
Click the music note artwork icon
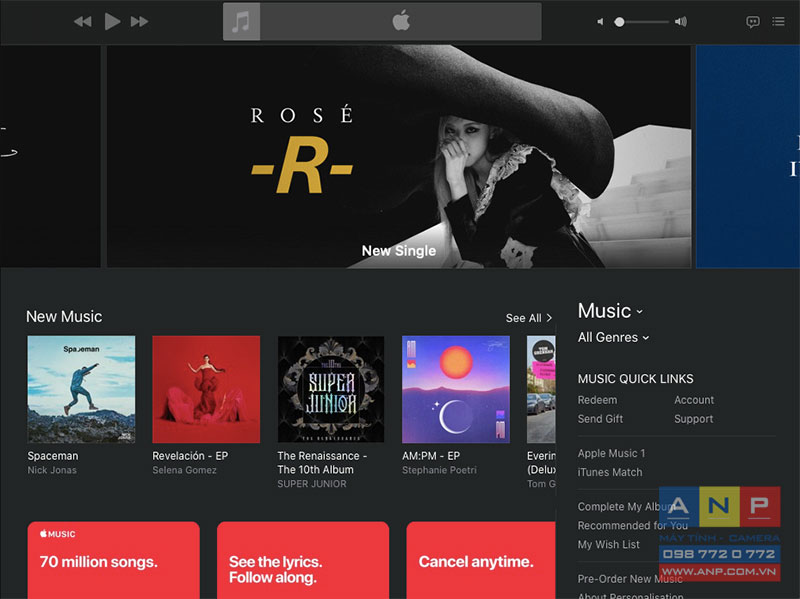point(241,21)
